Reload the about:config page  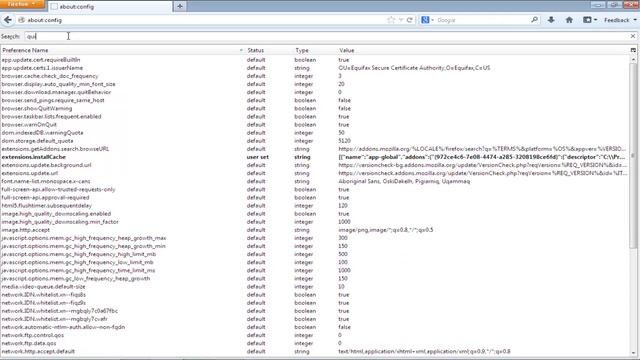[409, 20]
